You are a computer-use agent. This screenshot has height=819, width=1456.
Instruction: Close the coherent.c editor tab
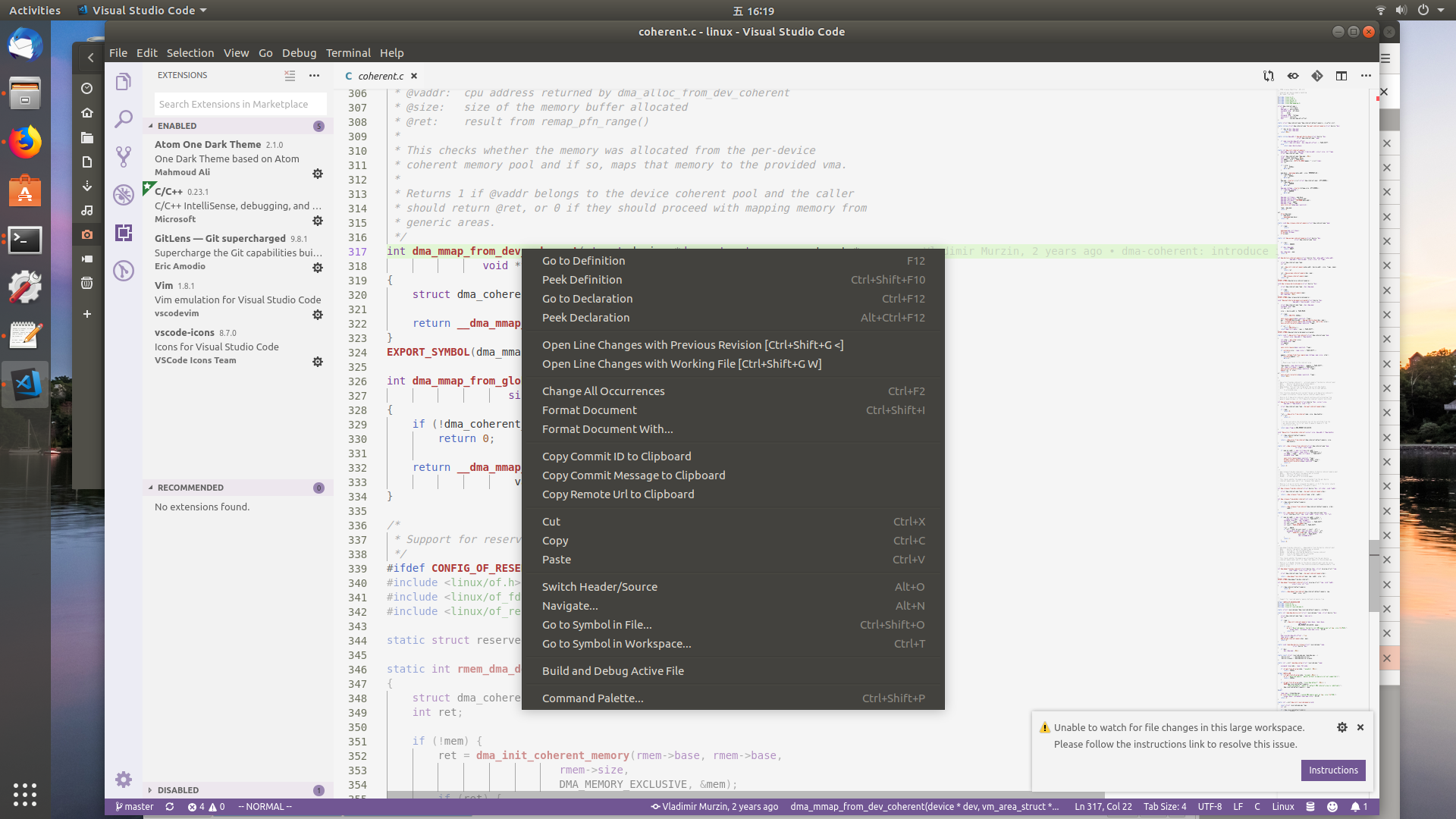(414, 76)
